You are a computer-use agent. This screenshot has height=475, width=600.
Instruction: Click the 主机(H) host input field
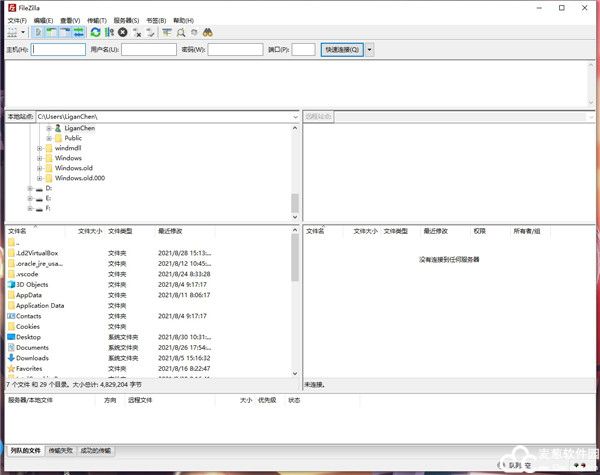click(58, 49)
